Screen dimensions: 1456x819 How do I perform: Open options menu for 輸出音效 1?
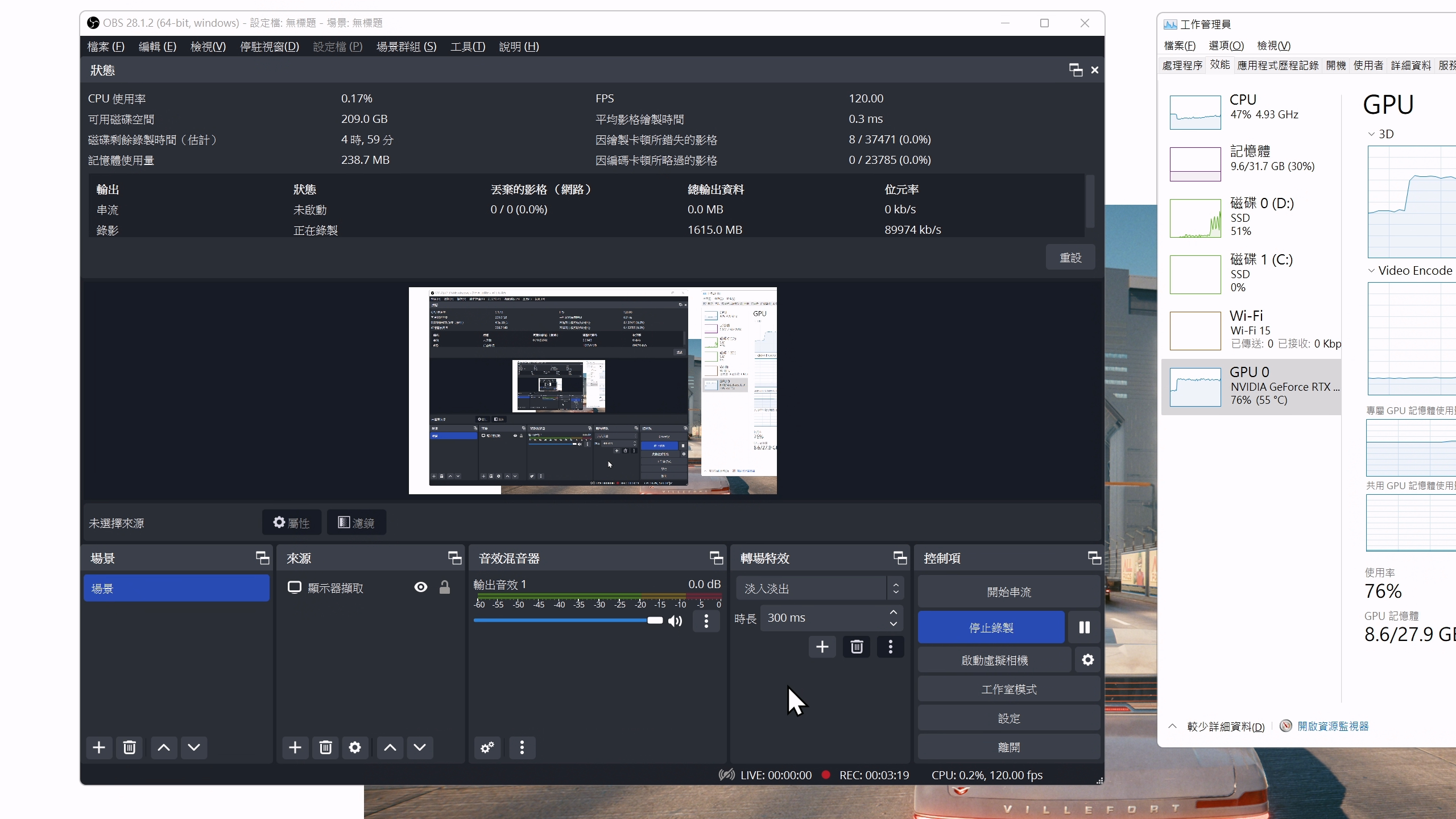[x=706, y=621]
